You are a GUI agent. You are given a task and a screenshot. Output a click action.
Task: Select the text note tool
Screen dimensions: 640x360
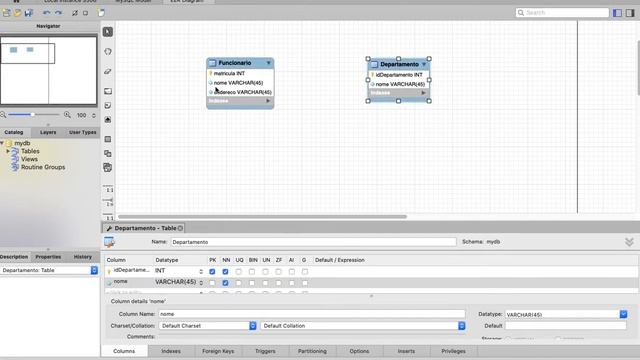click(x=108, y=105)
